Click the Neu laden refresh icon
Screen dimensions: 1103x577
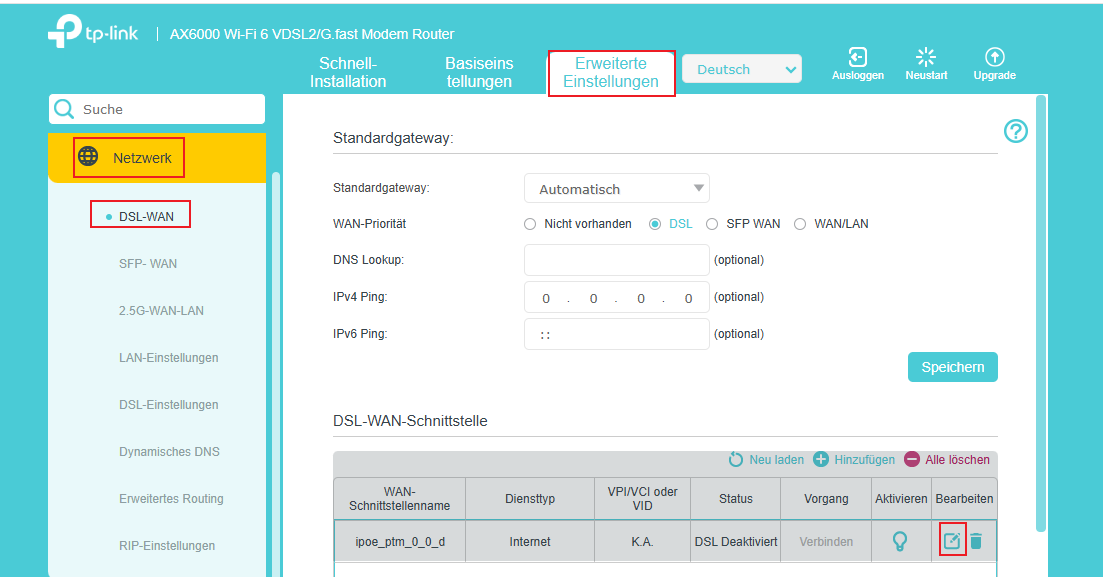736,459
